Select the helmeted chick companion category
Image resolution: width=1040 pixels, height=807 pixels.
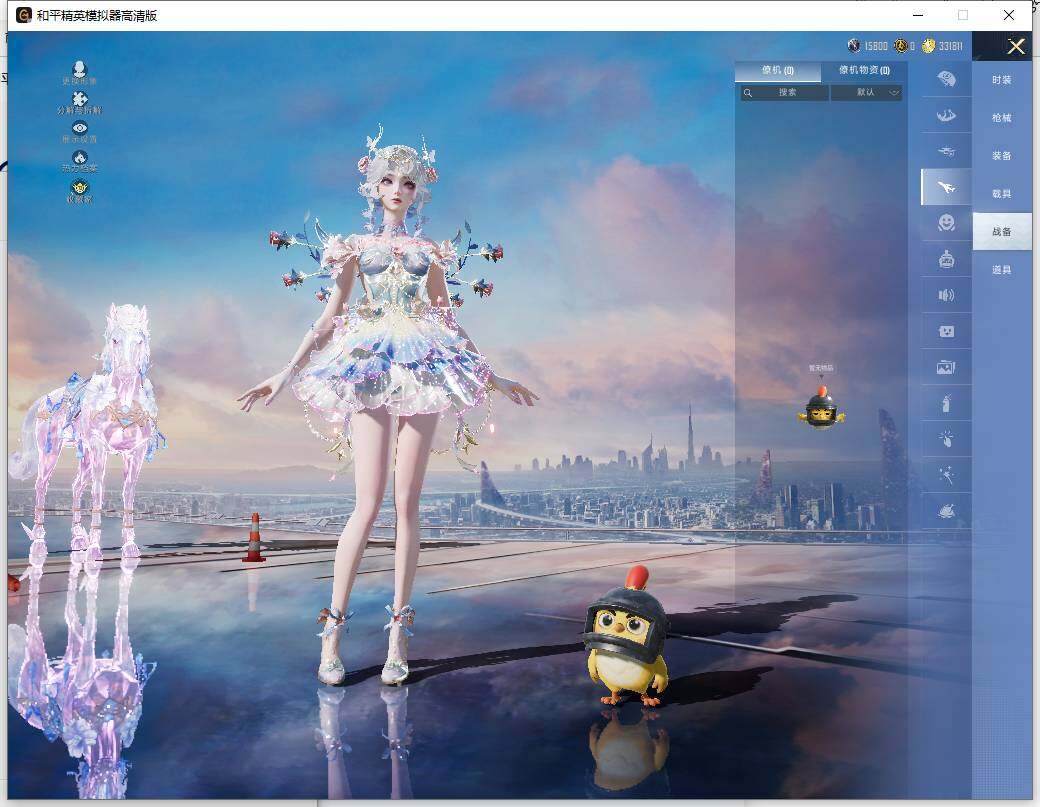point(946,259)
